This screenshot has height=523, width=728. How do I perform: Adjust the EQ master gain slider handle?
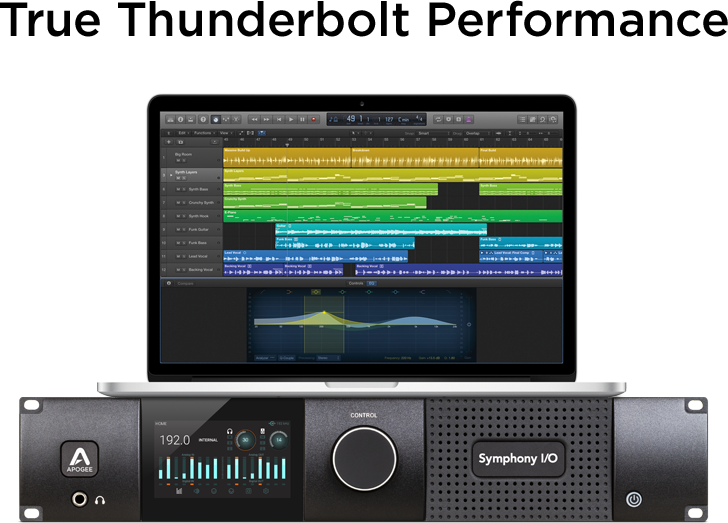[x=469, y=324]
